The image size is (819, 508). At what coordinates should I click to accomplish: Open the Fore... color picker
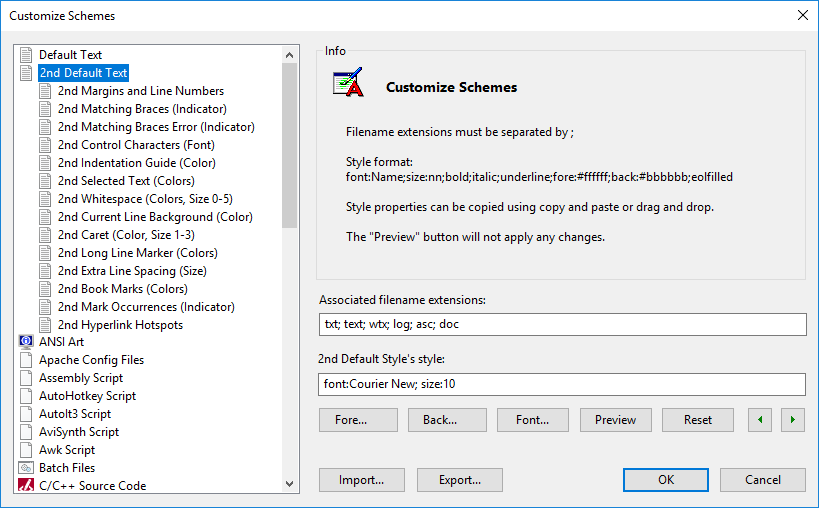tap(358, 420)
